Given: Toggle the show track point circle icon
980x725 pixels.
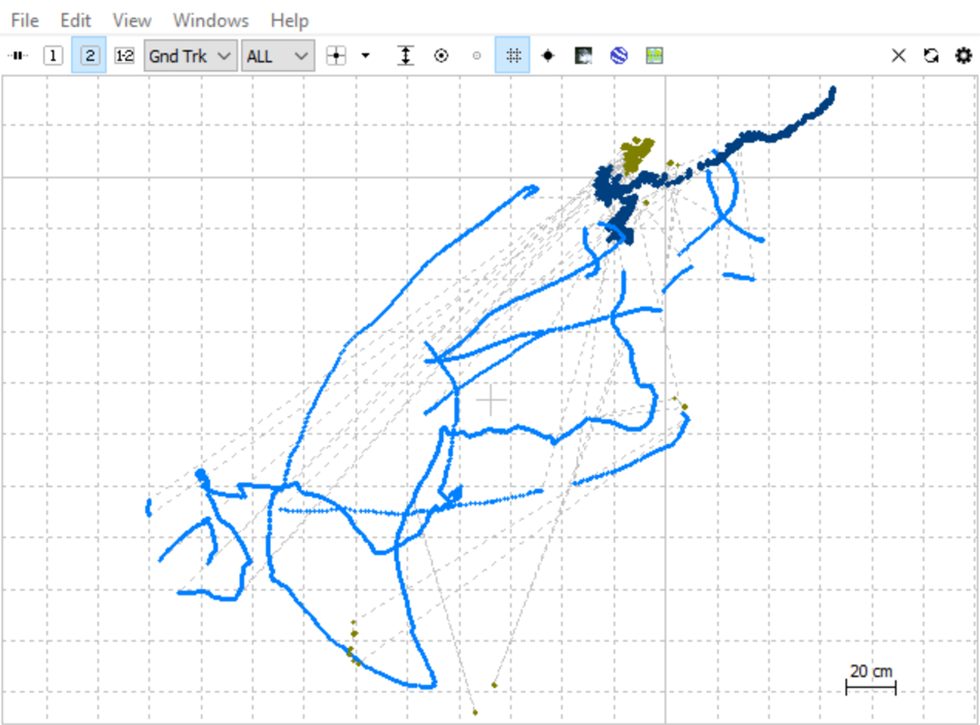Looking at the screenshot, I should 441,56.
